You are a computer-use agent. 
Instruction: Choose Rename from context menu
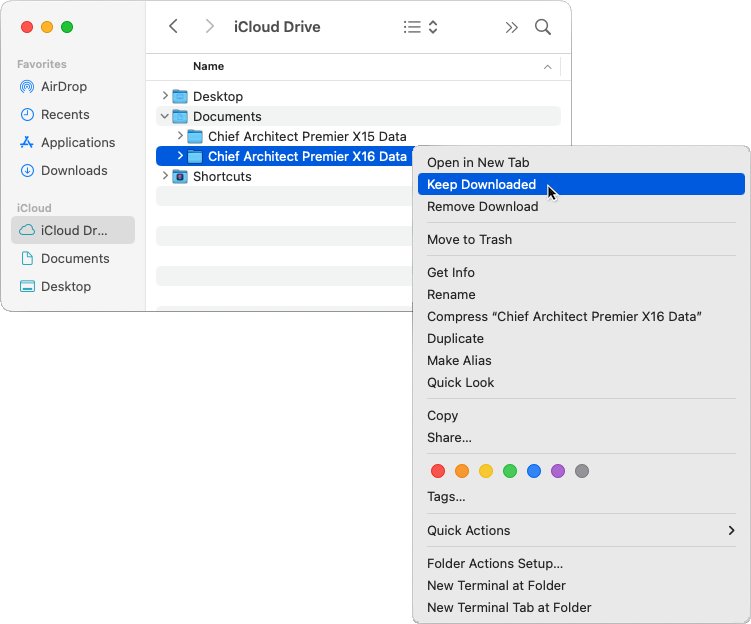581,295
